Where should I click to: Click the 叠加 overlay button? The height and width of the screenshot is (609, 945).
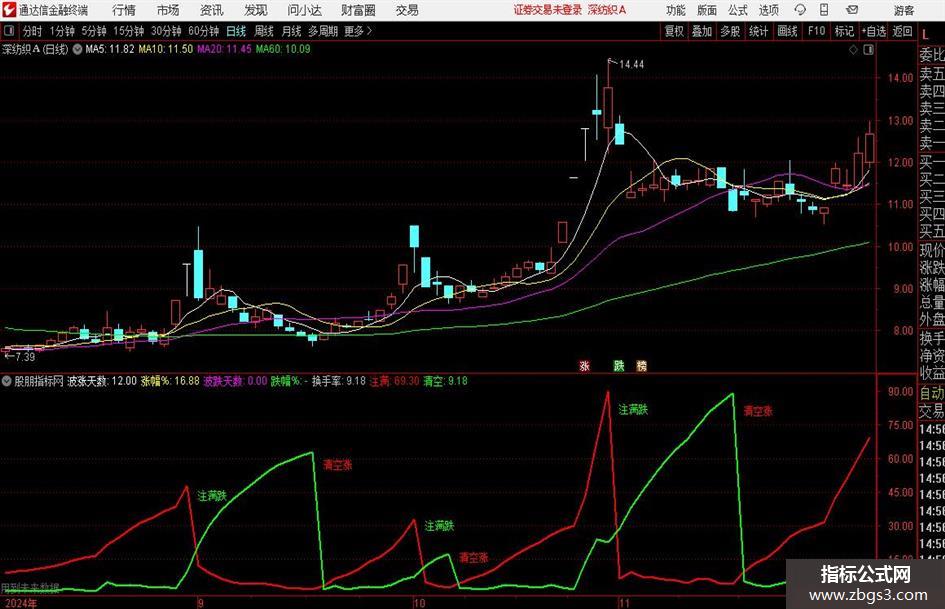click(702, 31)
